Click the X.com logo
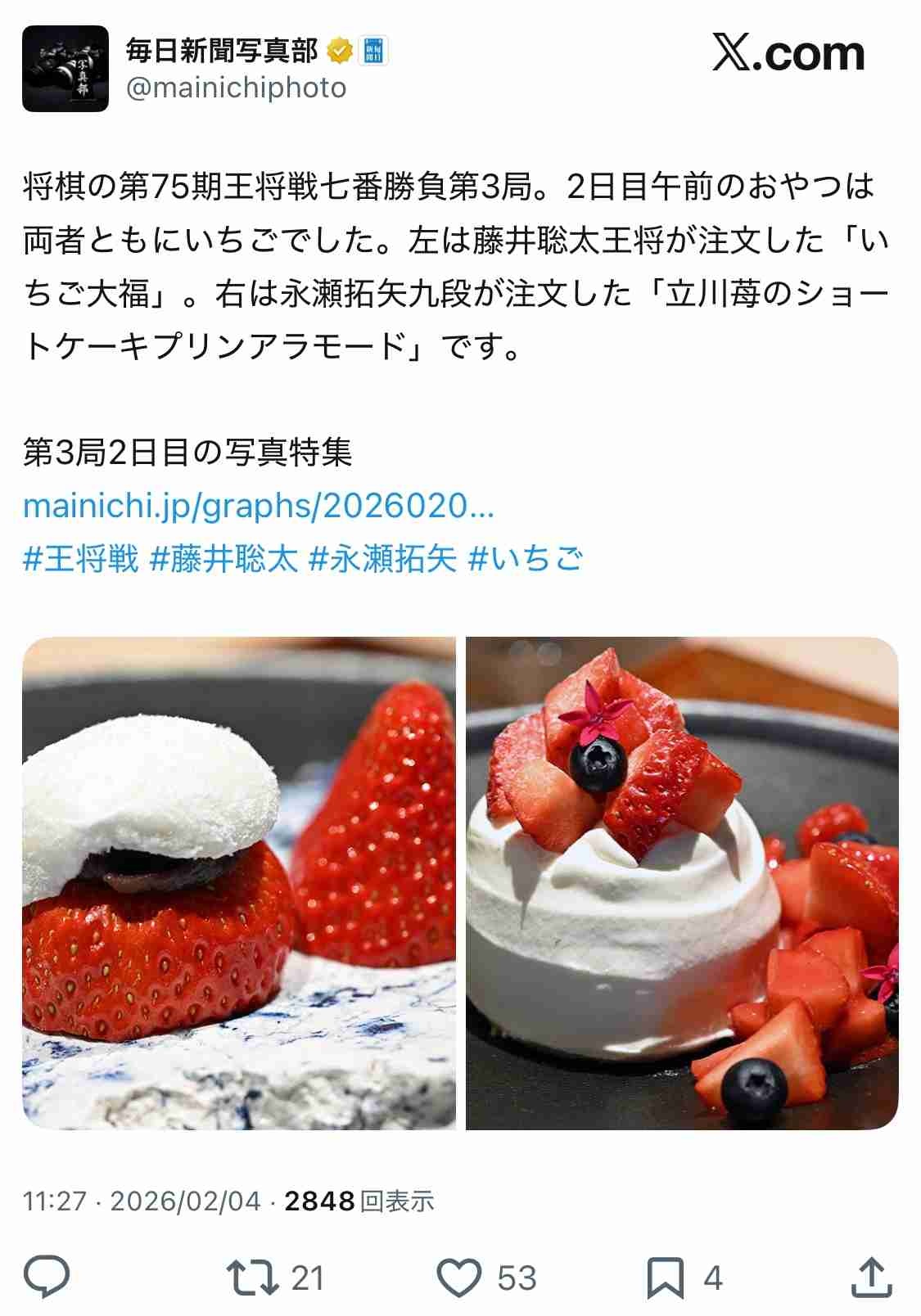921x1316 pixels. (788, 53)
